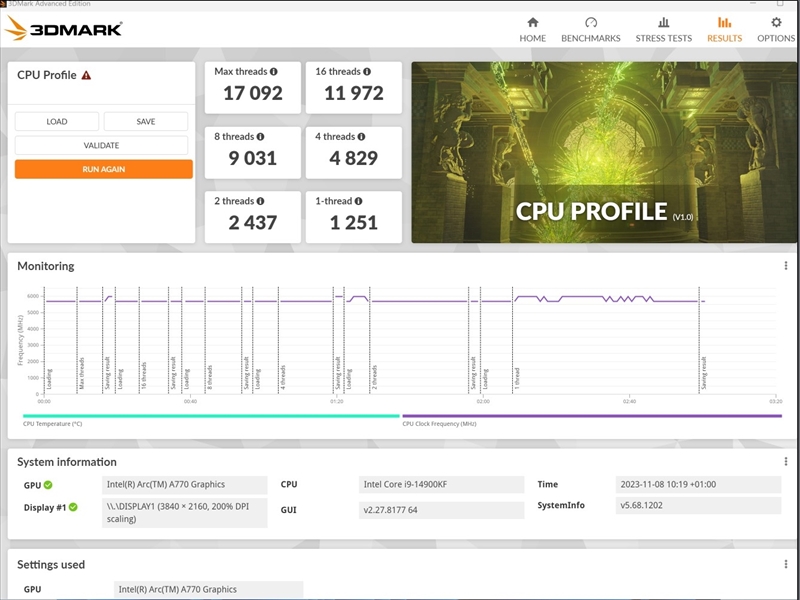Click the Intel Core i9-14900KF CPU value
800x600 pixels.
pyautogui.click(x=441, y=484)
